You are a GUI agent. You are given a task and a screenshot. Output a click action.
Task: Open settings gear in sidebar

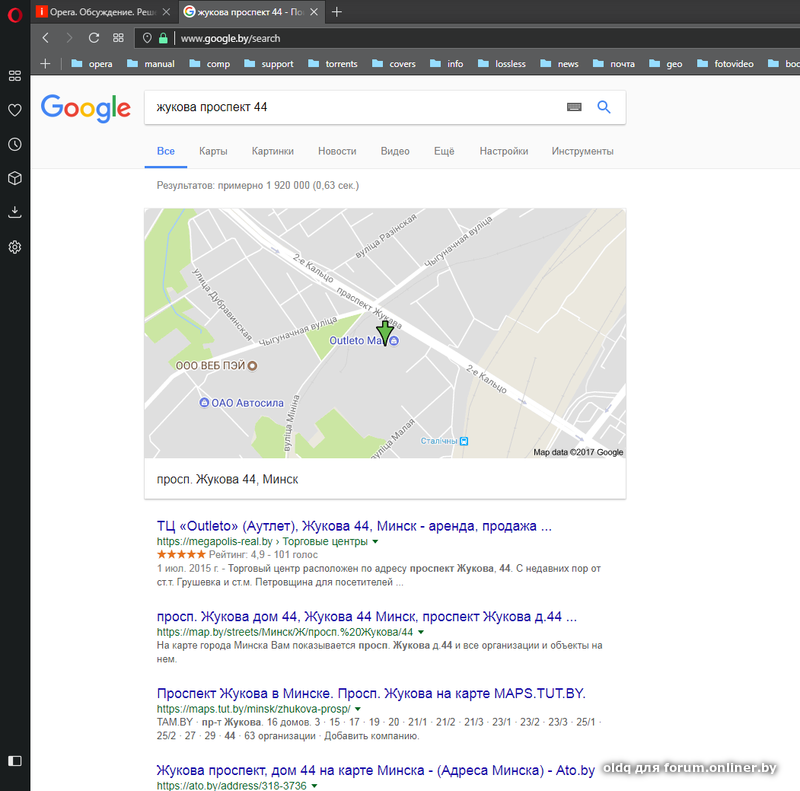pos(15,247)
